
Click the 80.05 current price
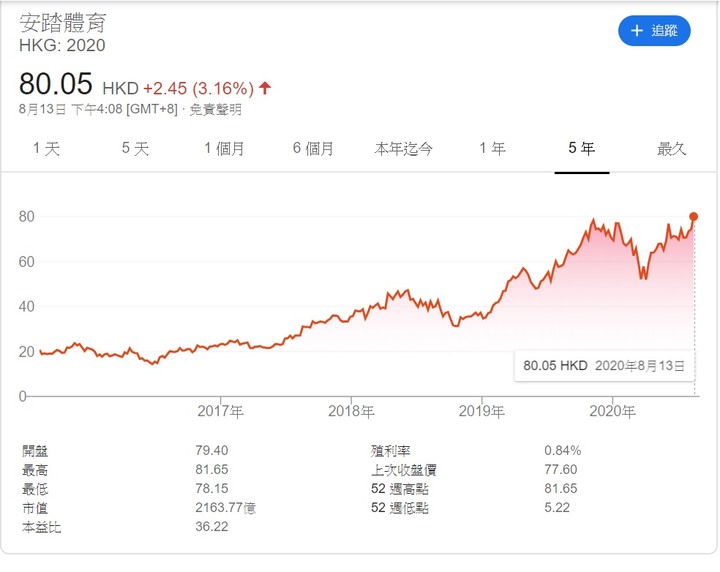pos(56,84)
